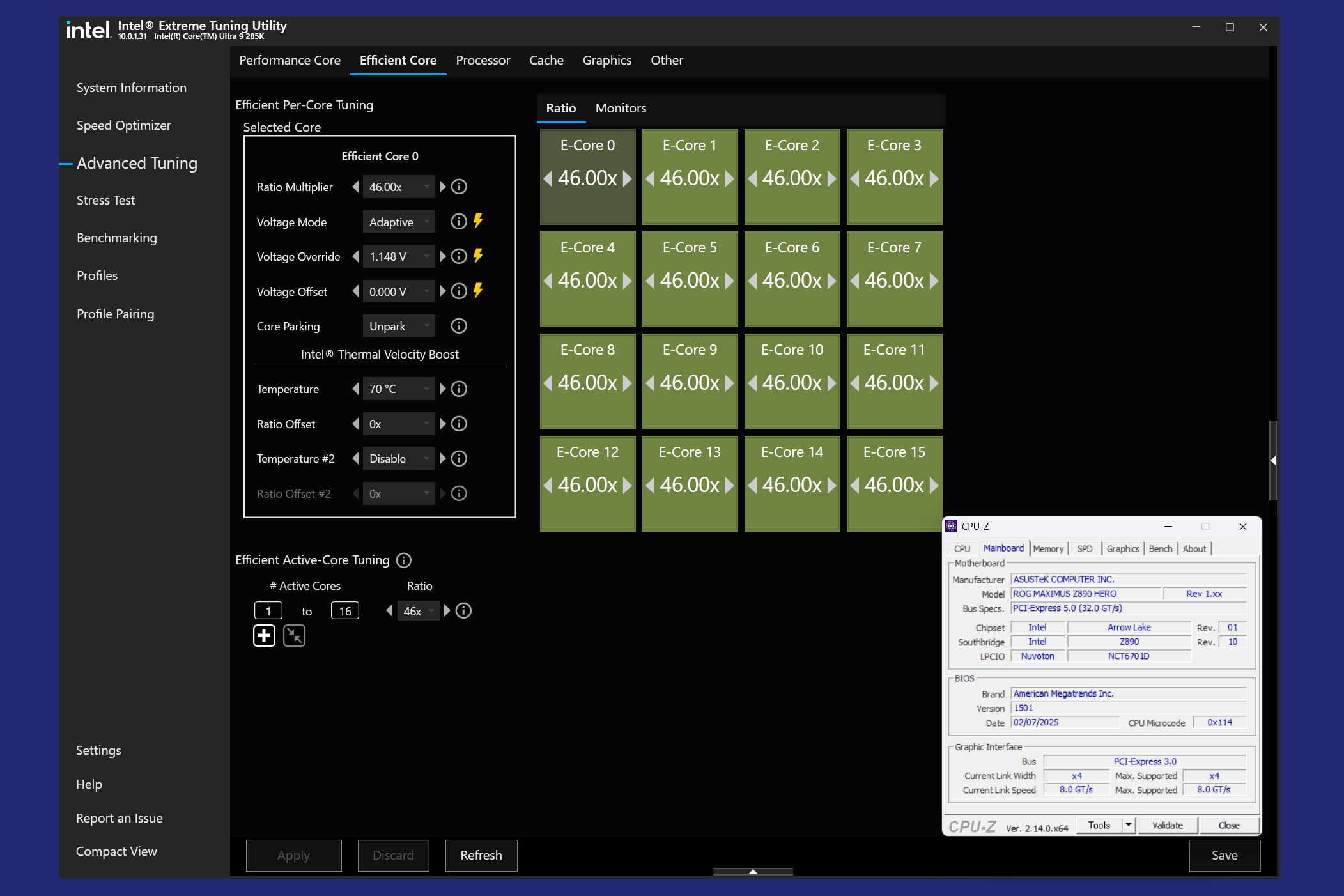Click the info icon beside Core Parking
1344x896 pixels.
coord(459,326)
